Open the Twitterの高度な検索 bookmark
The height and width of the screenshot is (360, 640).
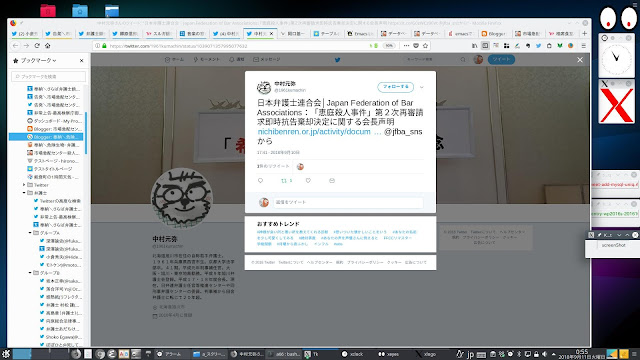click(x=56, y=201)
